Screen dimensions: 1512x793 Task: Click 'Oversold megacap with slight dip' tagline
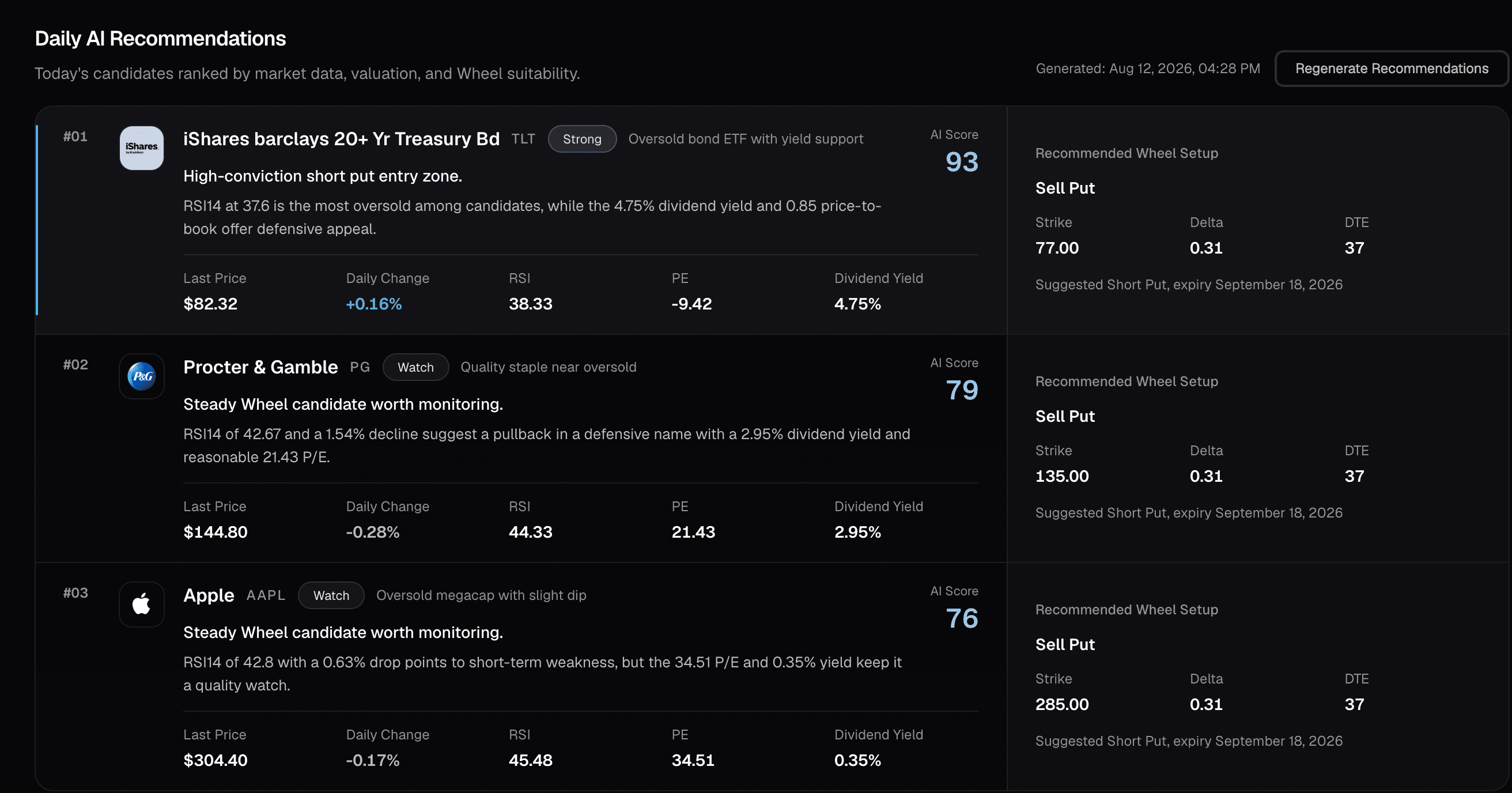(x=481, y=595)
